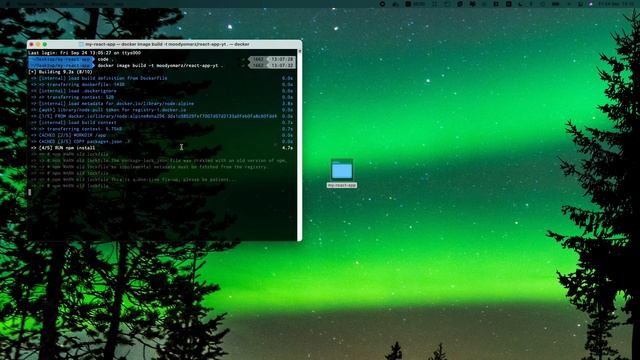Click the 'CACHED [2/5] WORKDIR /app' line
The image size is (640, 360).
click(69, 135)
